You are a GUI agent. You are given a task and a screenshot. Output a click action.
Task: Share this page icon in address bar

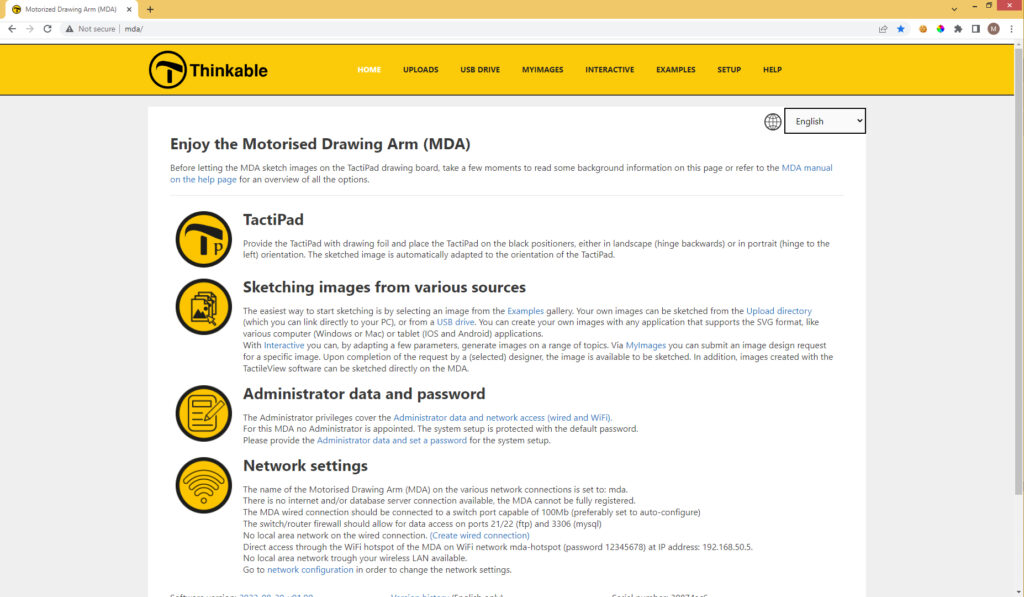(883, 29)
